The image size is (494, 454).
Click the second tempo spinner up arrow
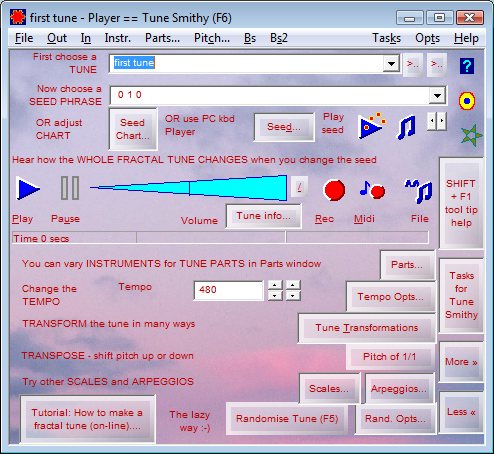293,285
